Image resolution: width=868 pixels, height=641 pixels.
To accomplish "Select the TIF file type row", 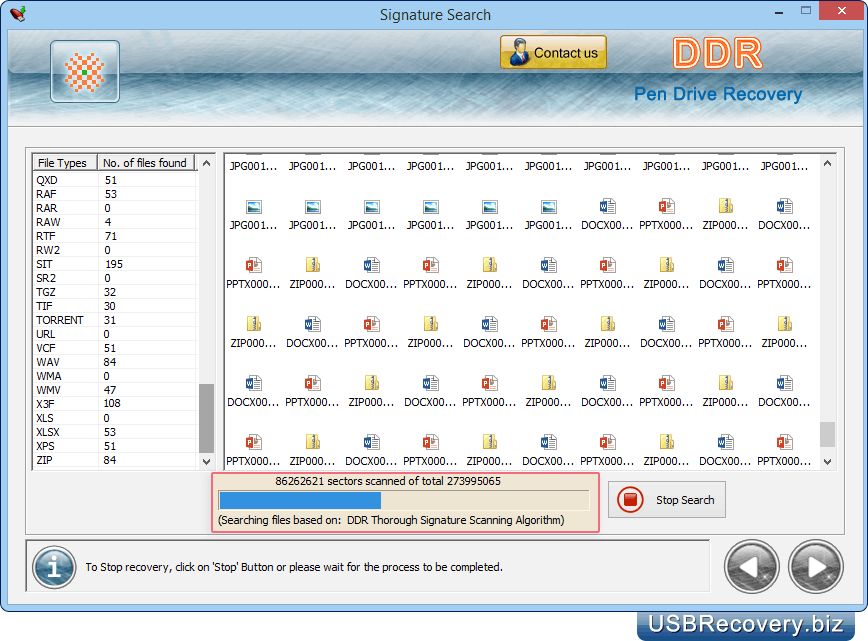I will point(115,306).
